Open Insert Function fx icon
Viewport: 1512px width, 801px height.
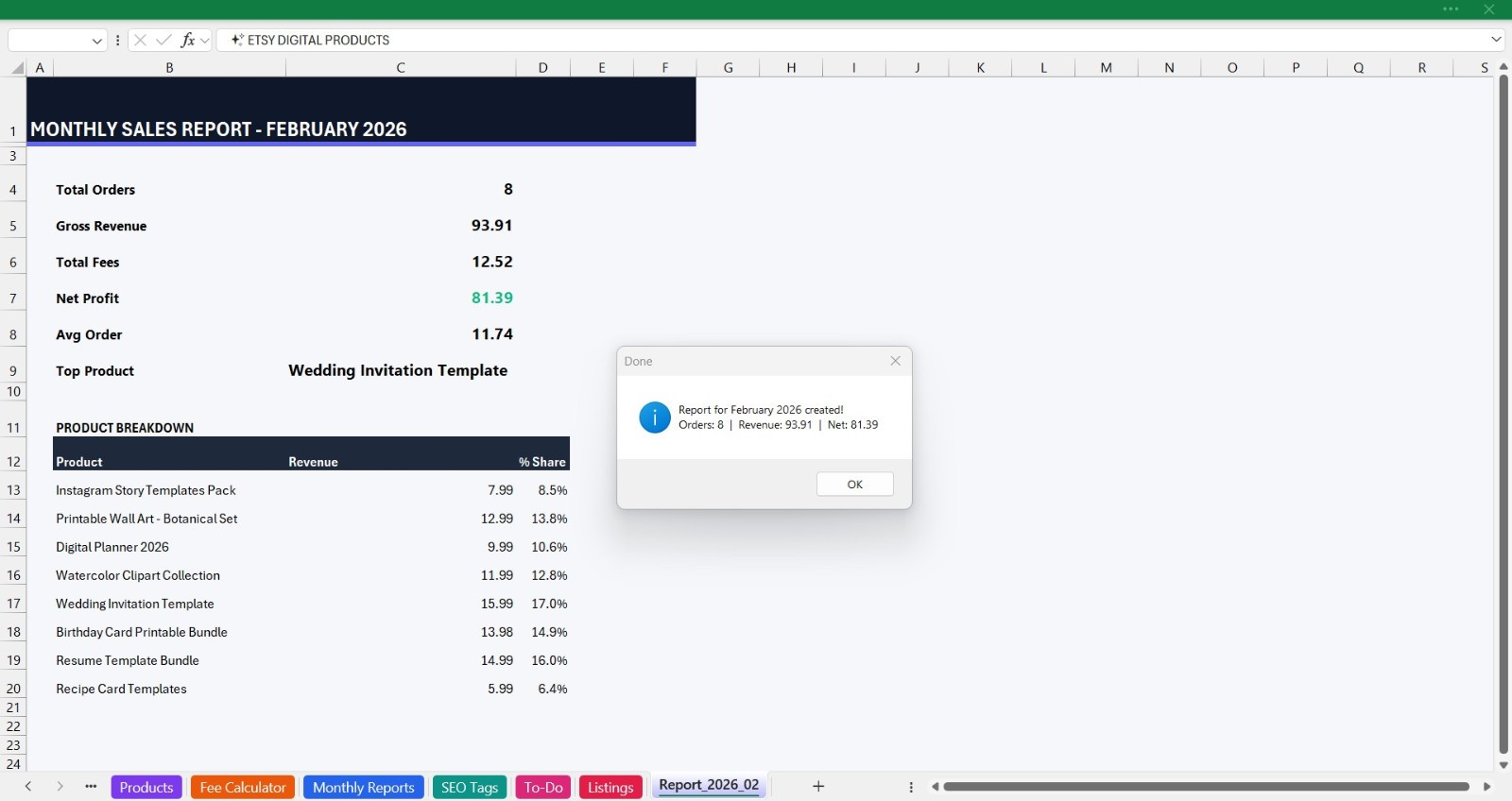(x=188, y=40)
